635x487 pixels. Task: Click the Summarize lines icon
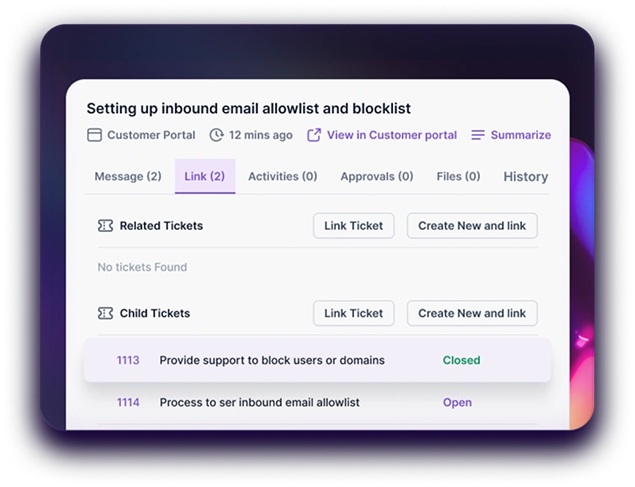(x=478, y=135)
